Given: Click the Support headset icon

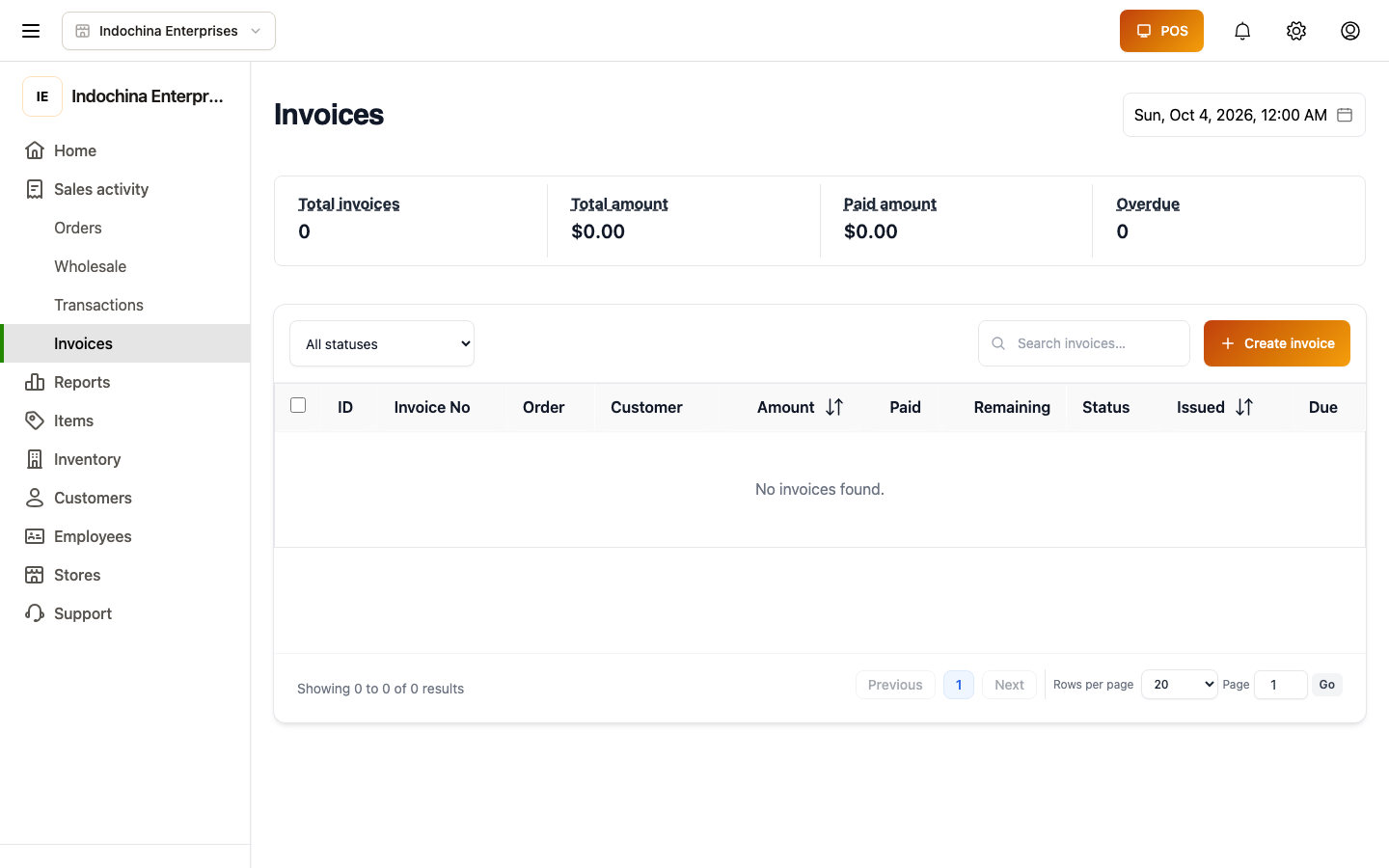Looking at the screenshot, I should pyautogui.click(x=35, y=613).
